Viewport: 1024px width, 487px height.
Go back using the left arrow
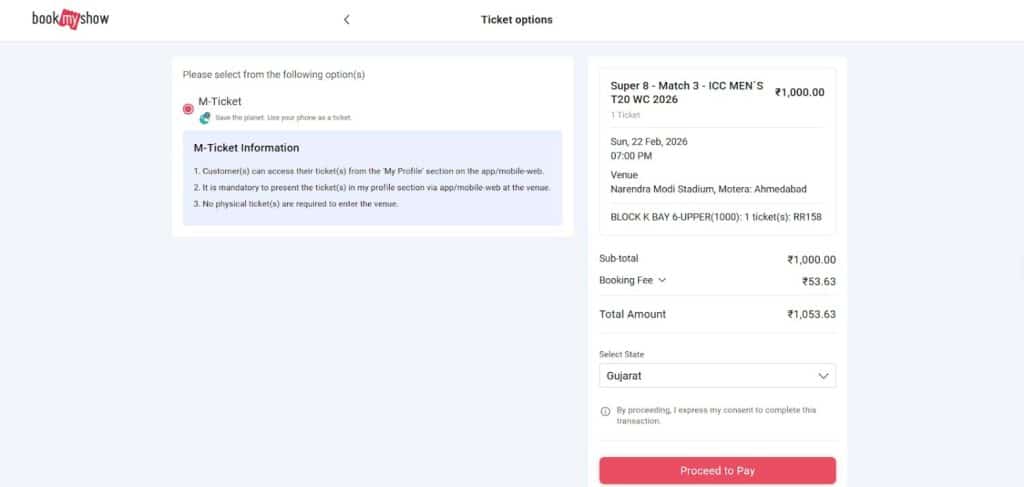tap(346, 19)
